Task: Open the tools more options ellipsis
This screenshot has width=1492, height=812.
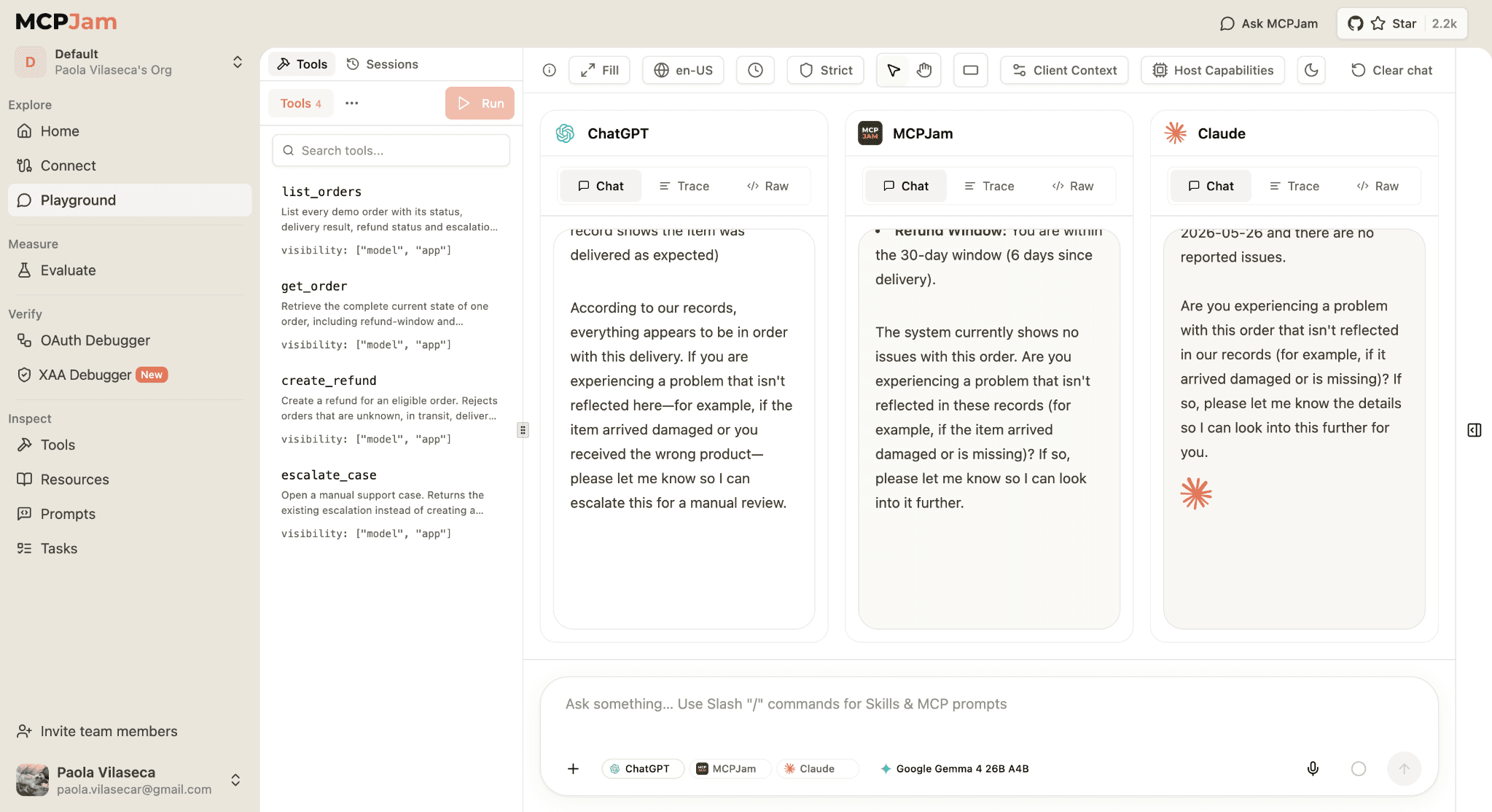Action: tap(352, 103)
